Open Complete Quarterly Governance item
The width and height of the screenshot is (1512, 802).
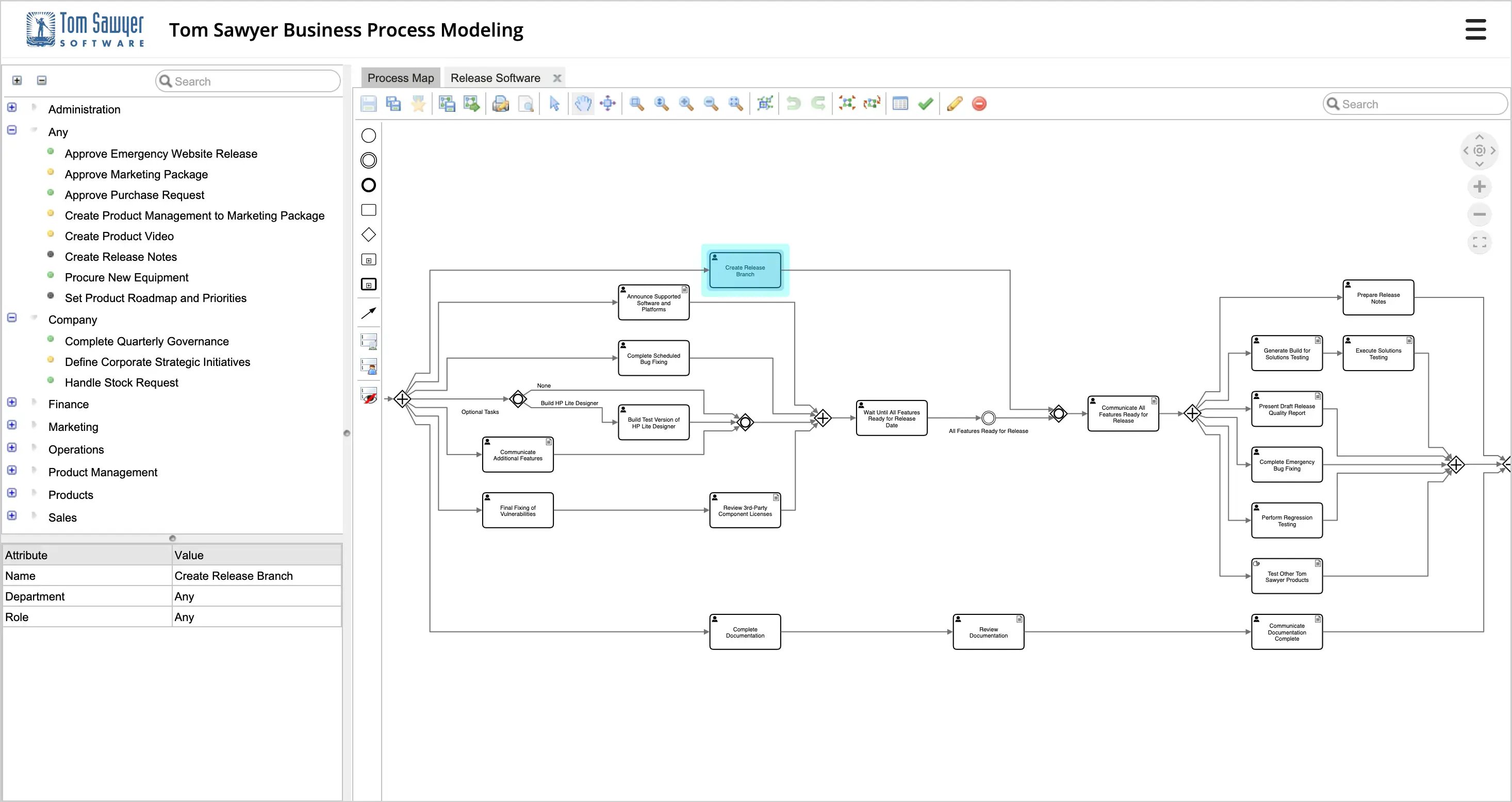147,341
